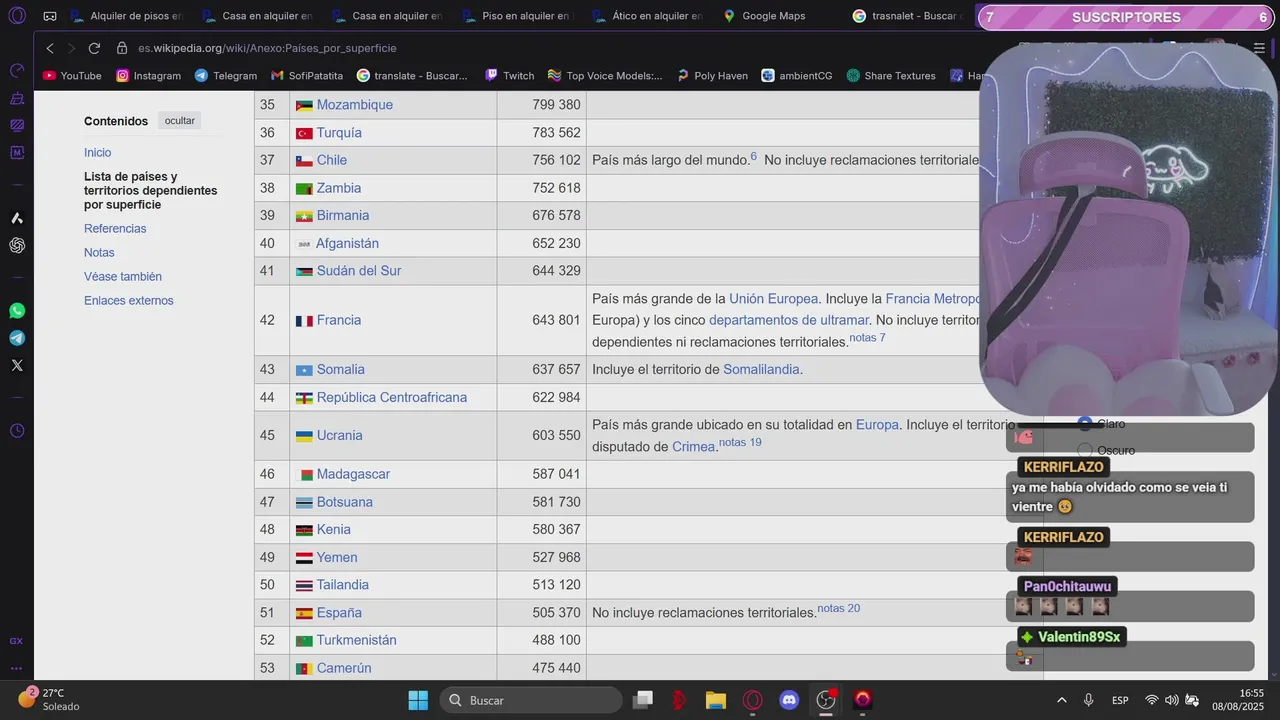Screen dimensions: 1280x720
Task: Click the padlock site info icon
Action: tap(122, 48)
